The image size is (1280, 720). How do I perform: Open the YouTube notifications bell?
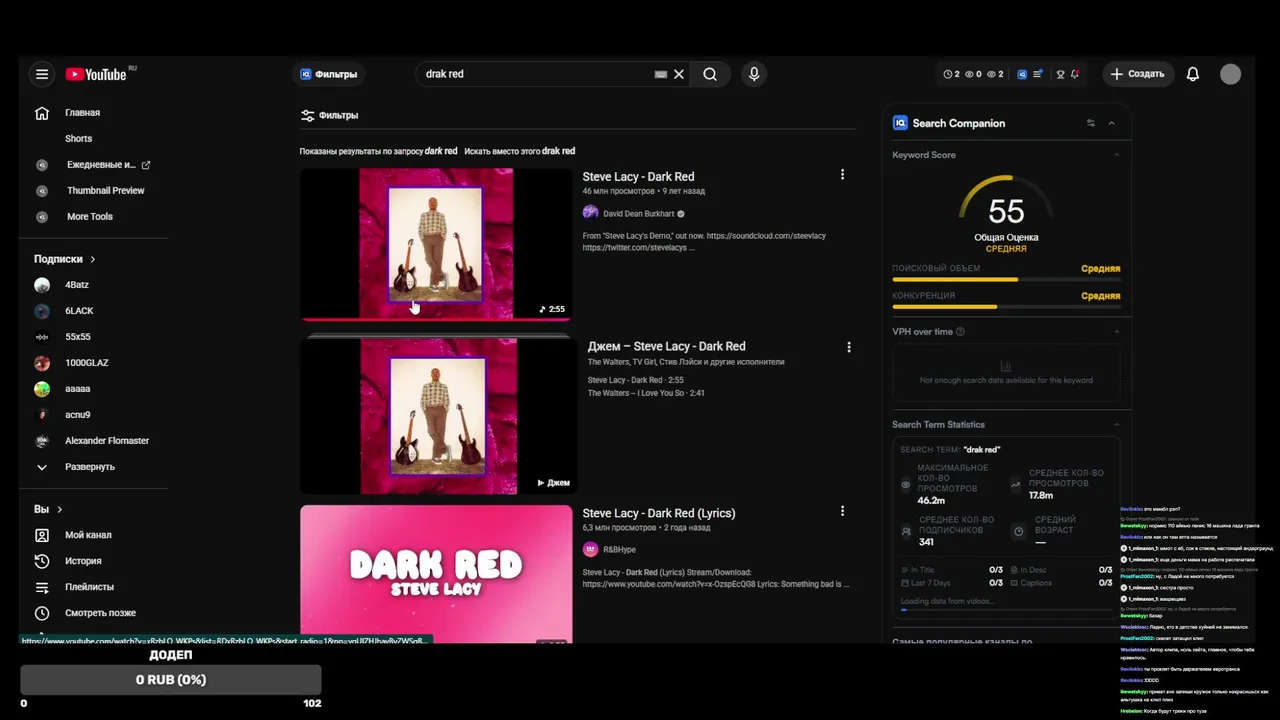[1193, 74]
